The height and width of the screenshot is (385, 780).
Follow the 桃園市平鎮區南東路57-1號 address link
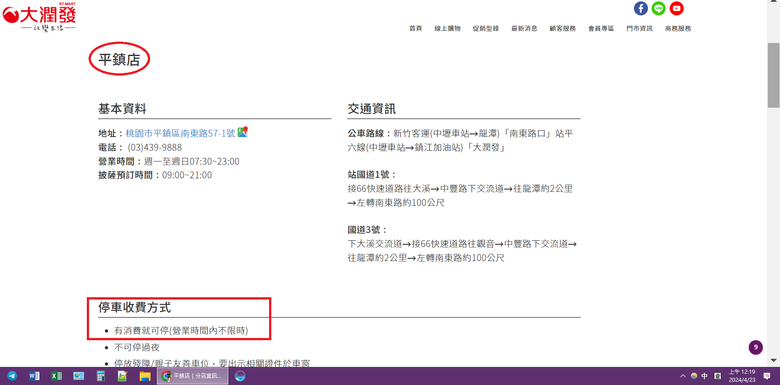(181, 133)
